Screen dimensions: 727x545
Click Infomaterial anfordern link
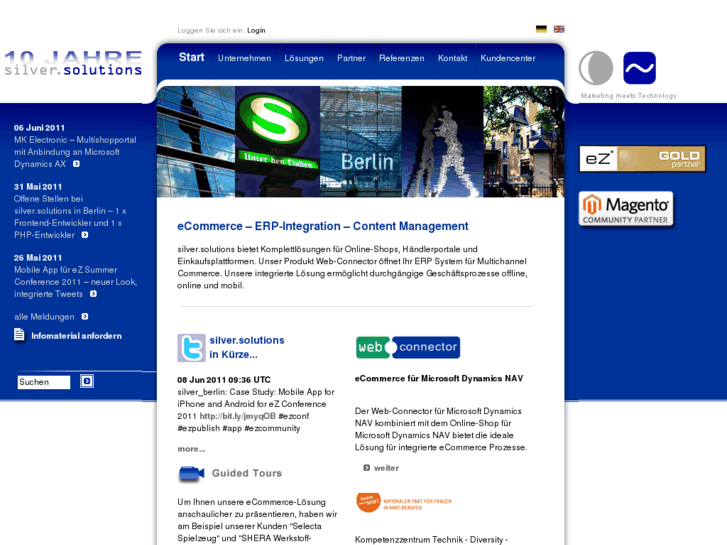pos(77,336)
